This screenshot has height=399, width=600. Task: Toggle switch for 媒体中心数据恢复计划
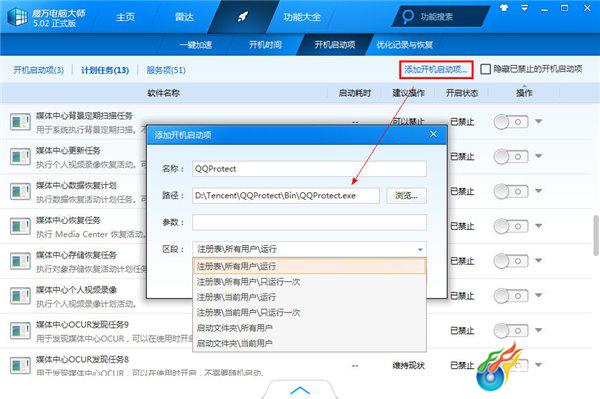click(511, 191)
